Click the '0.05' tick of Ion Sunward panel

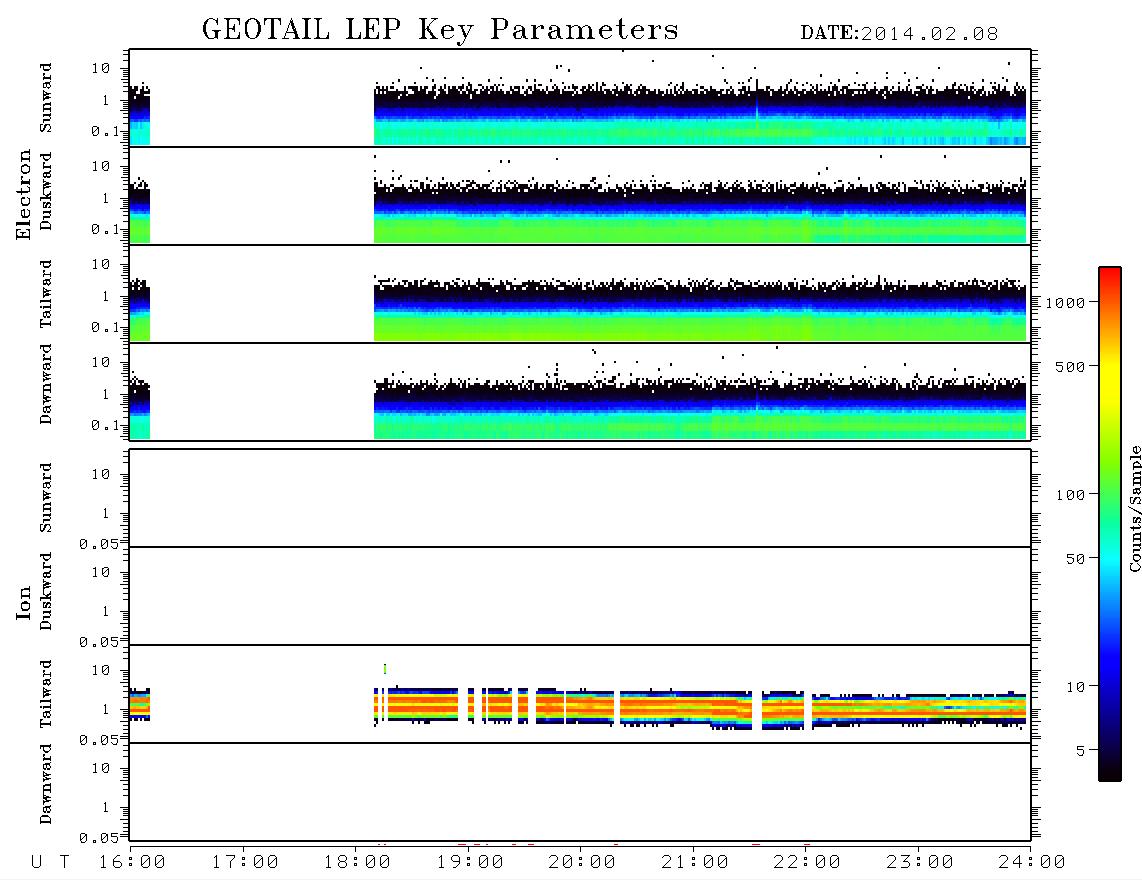tap(98, 544)
